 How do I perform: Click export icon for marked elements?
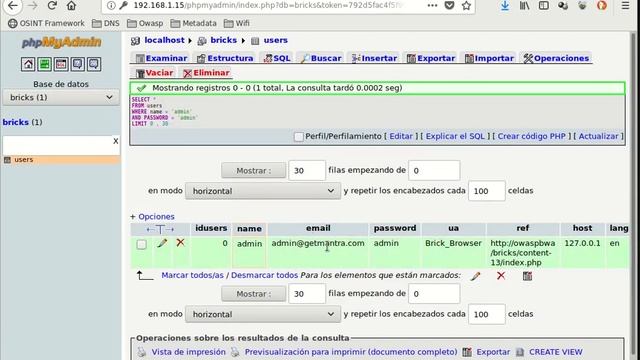click(527, 276)
